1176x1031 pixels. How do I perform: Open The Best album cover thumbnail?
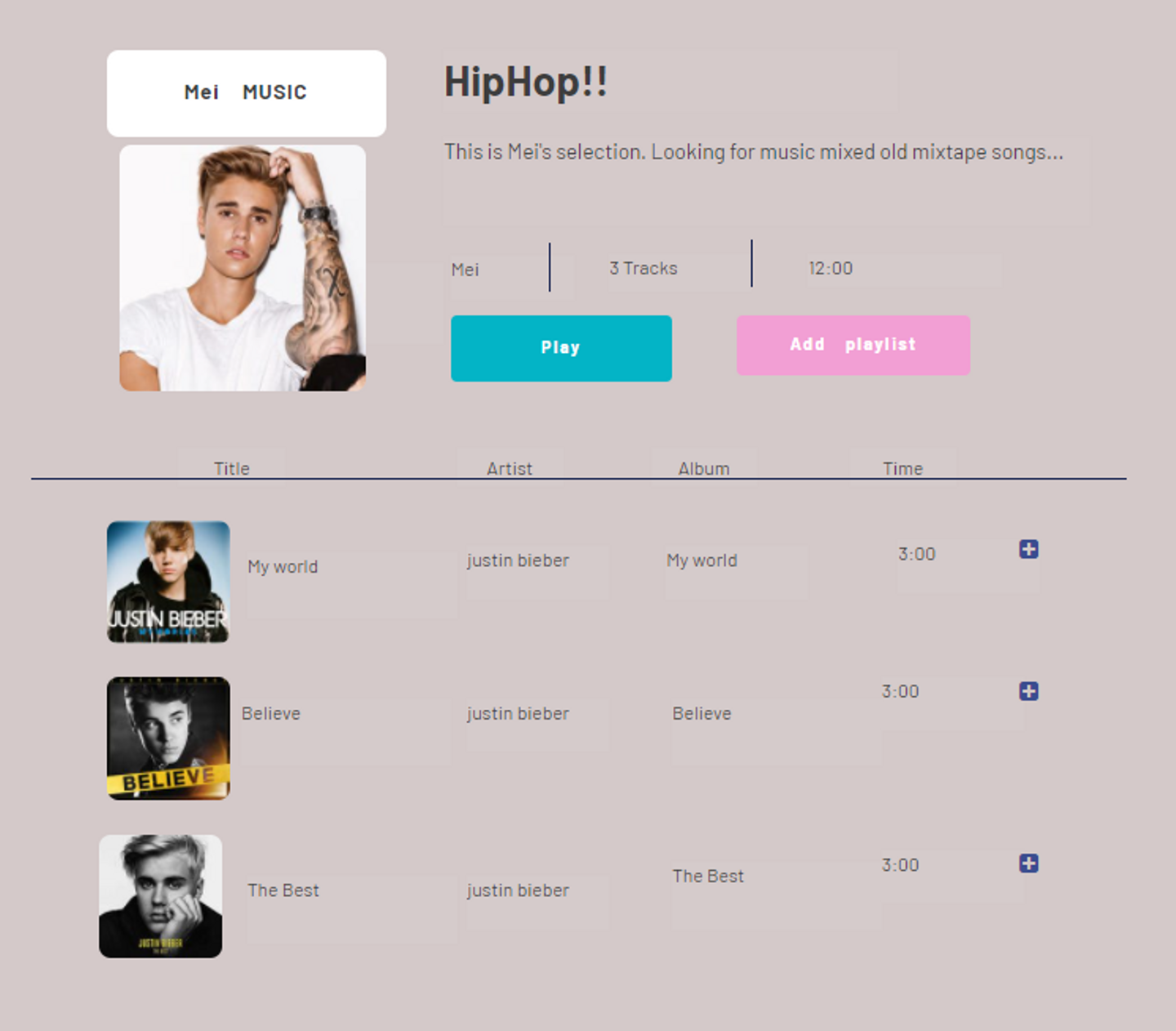point(161,896)
